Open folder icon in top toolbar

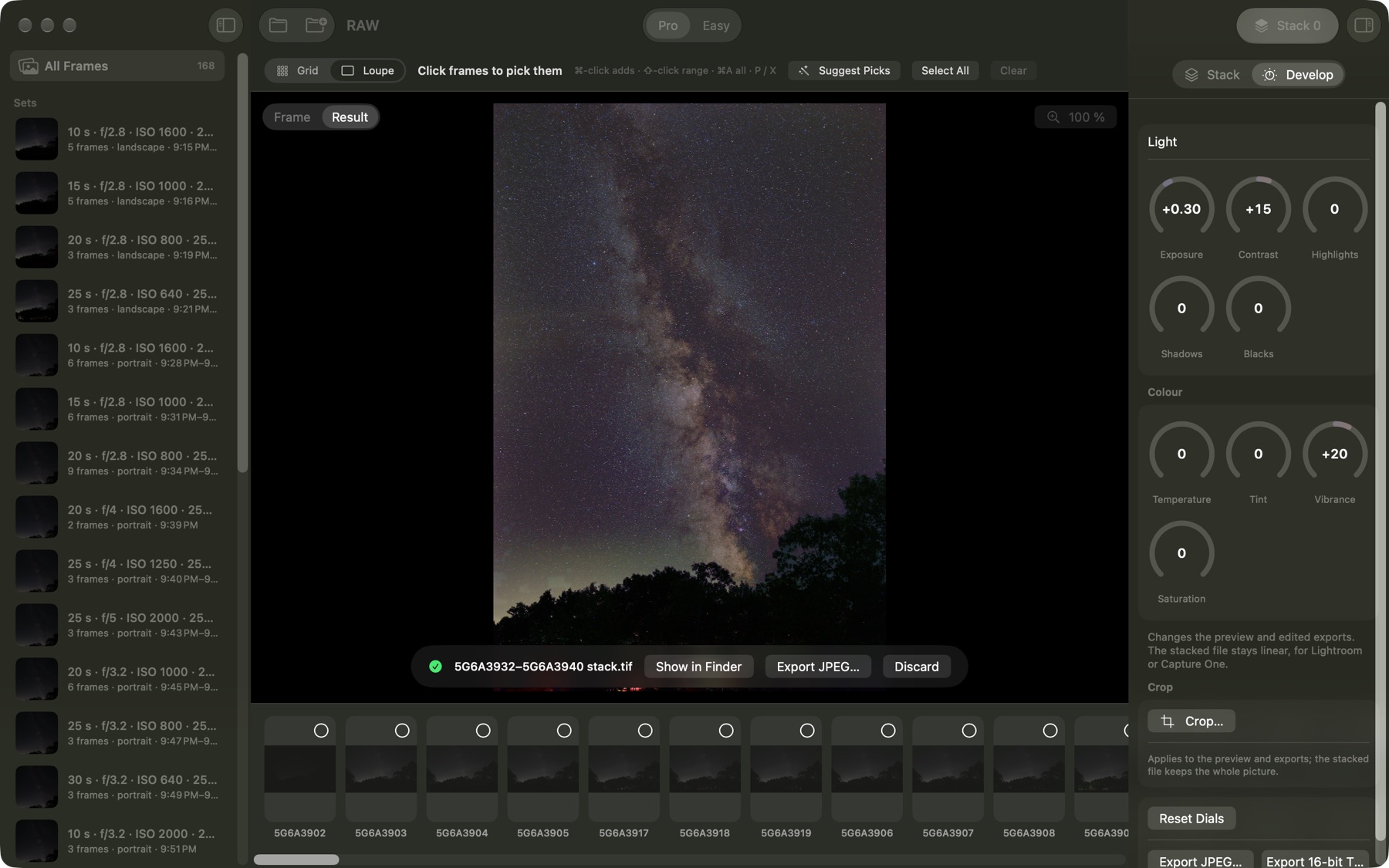coord(278,25)
